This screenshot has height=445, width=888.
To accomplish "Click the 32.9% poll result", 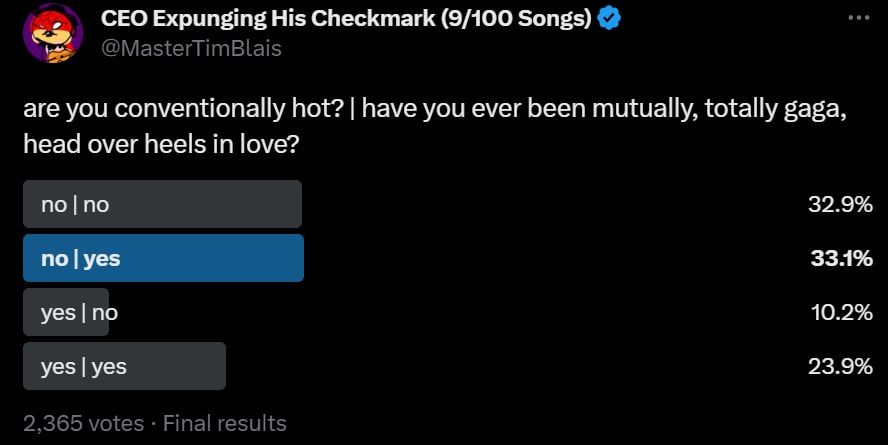I will [841, 205].
